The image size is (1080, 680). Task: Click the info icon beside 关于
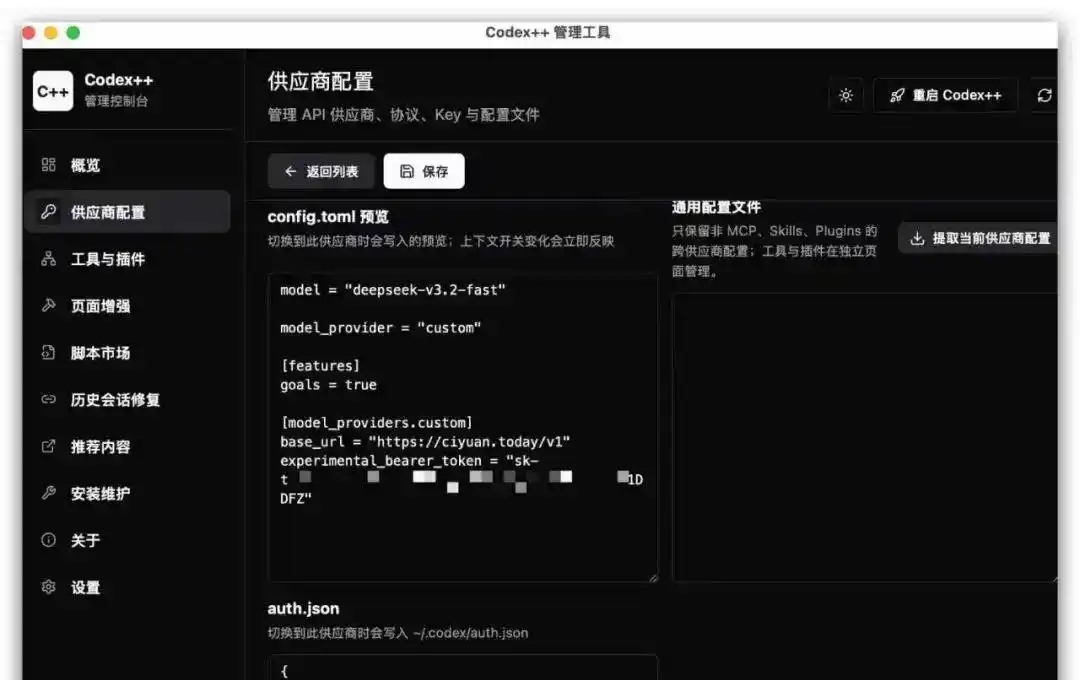pos(48,539)
